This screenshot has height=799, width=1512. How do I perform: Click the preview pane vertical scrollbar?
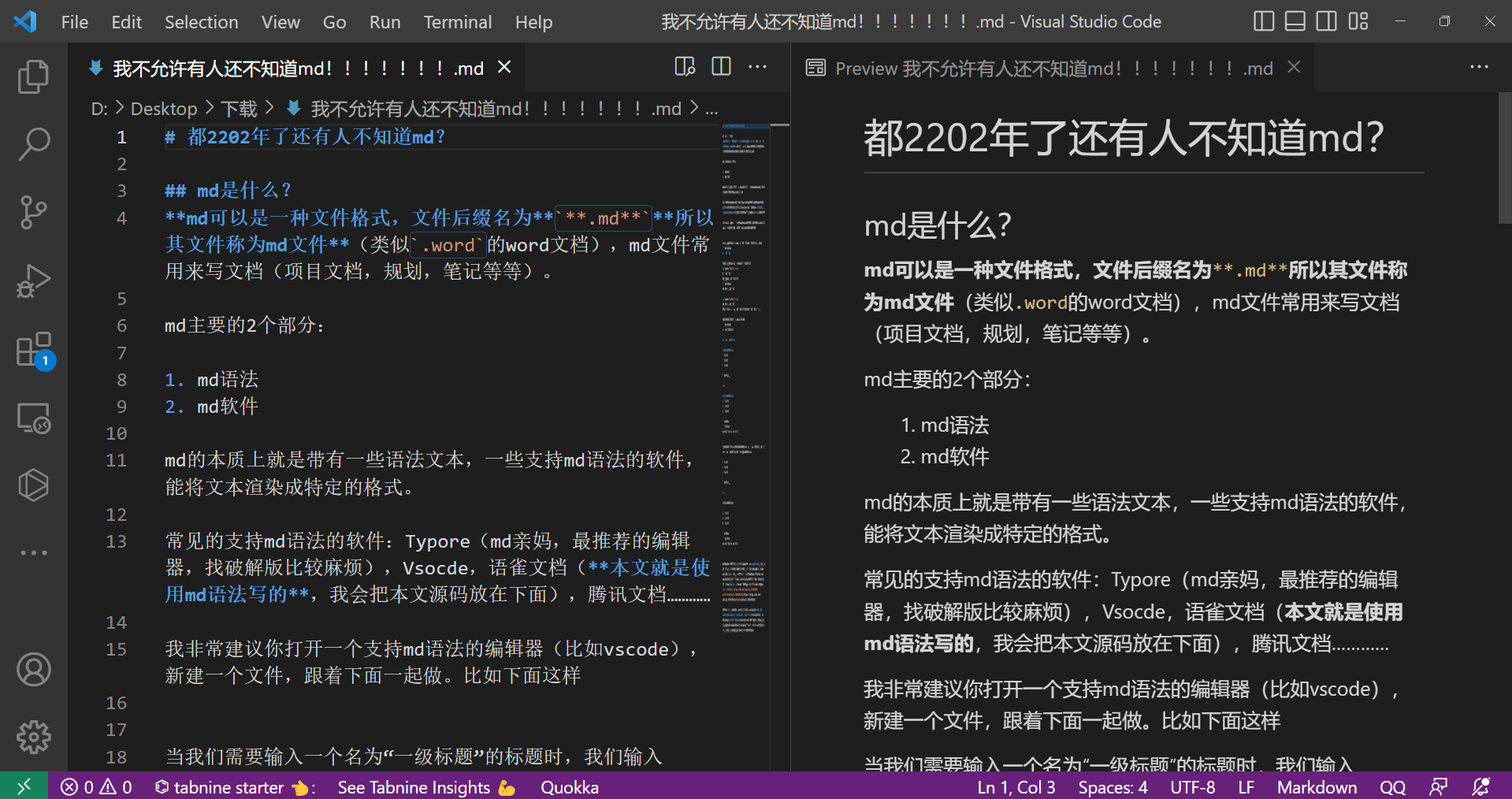[1504, 158]
